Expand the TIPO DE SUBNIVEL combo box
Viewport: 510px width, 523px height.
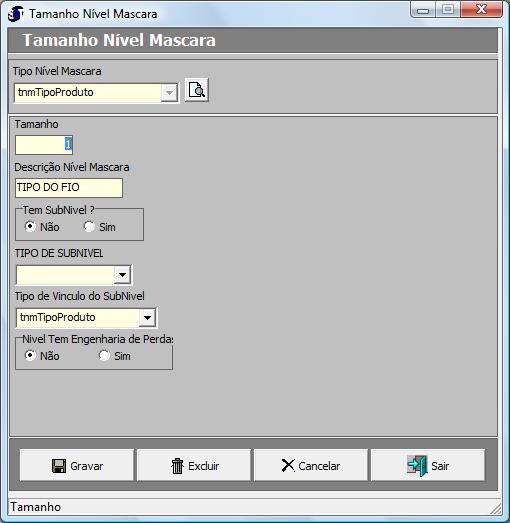[x=122, y=275]
